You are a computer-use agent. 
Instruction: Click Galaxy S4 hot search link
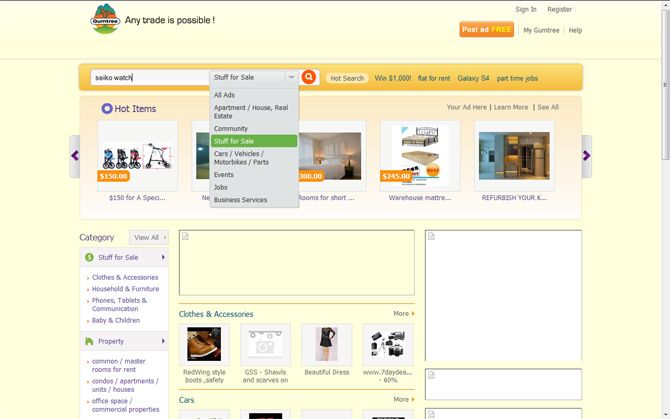473,78
